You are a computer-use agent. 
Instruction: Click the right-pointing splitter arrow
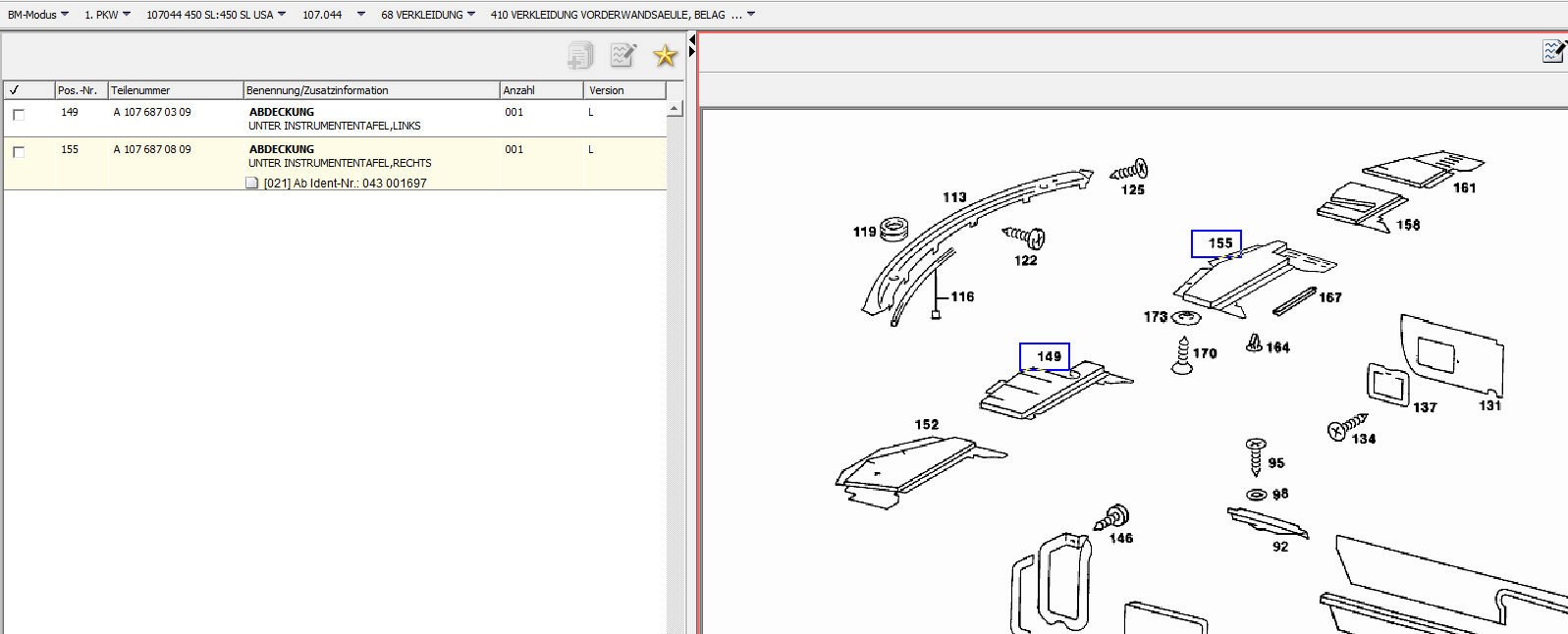click(692, 52)
